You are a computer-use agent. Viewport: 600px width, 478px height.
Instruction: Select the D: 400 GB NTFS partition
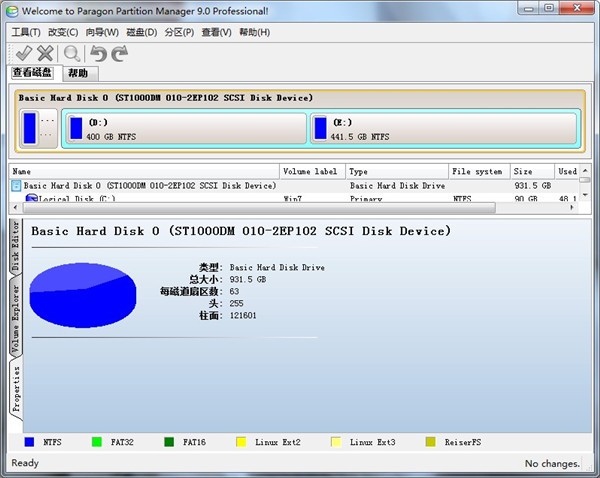point(184,129)
